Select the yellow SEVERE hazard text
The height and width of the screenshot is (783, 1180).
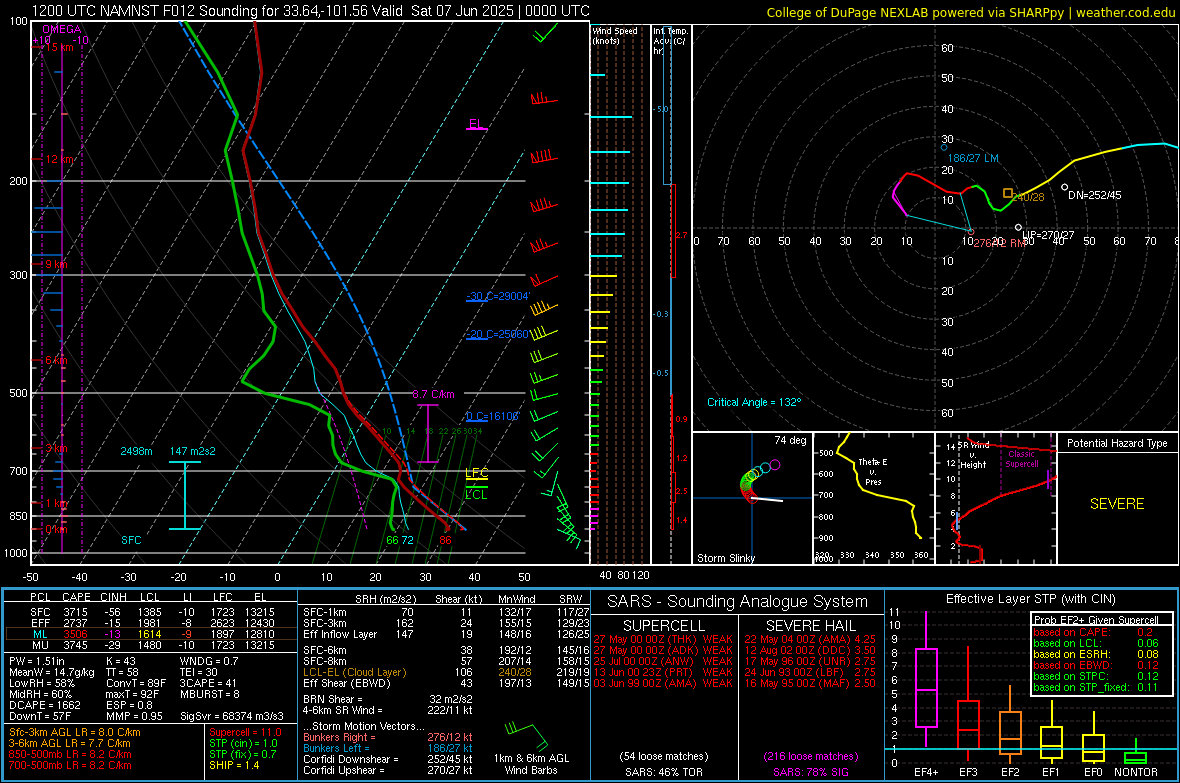tap(1118, 504)
